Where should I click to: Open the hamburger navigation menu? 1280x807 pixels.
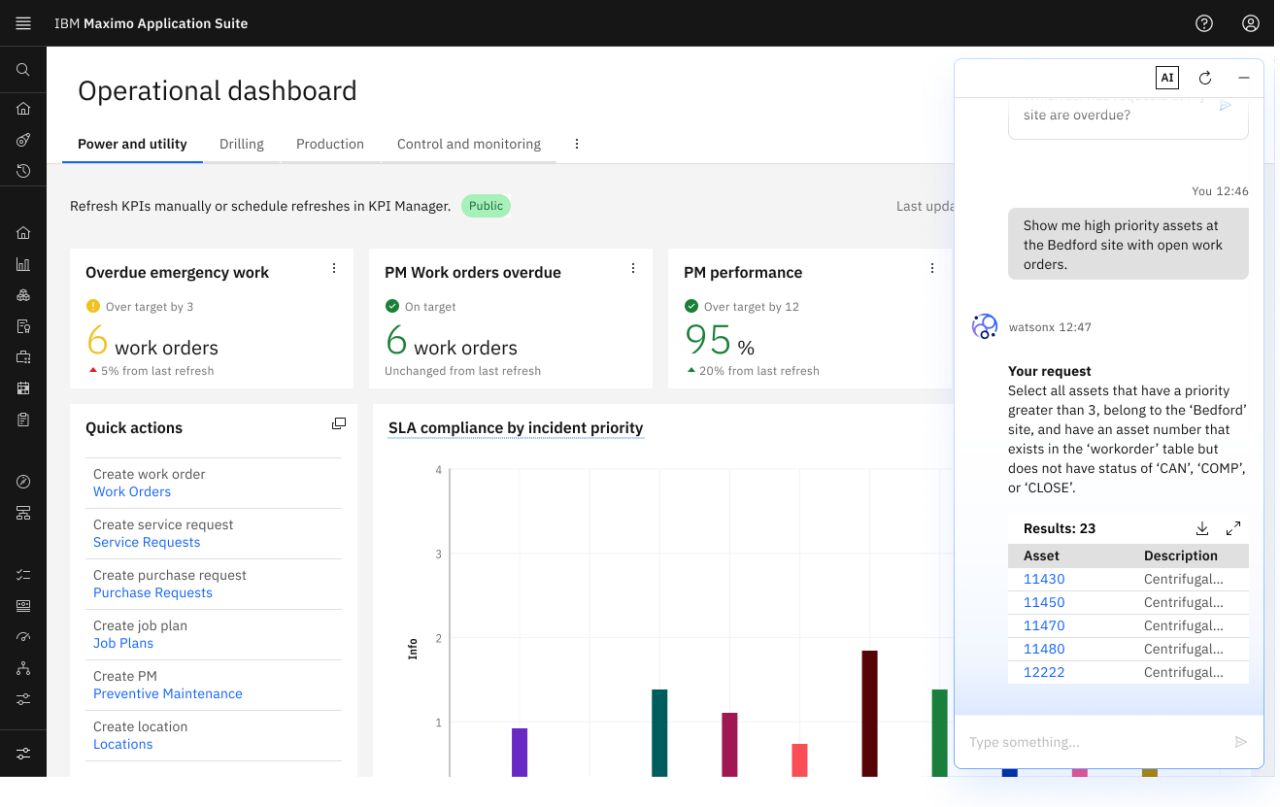click(23, 23)
